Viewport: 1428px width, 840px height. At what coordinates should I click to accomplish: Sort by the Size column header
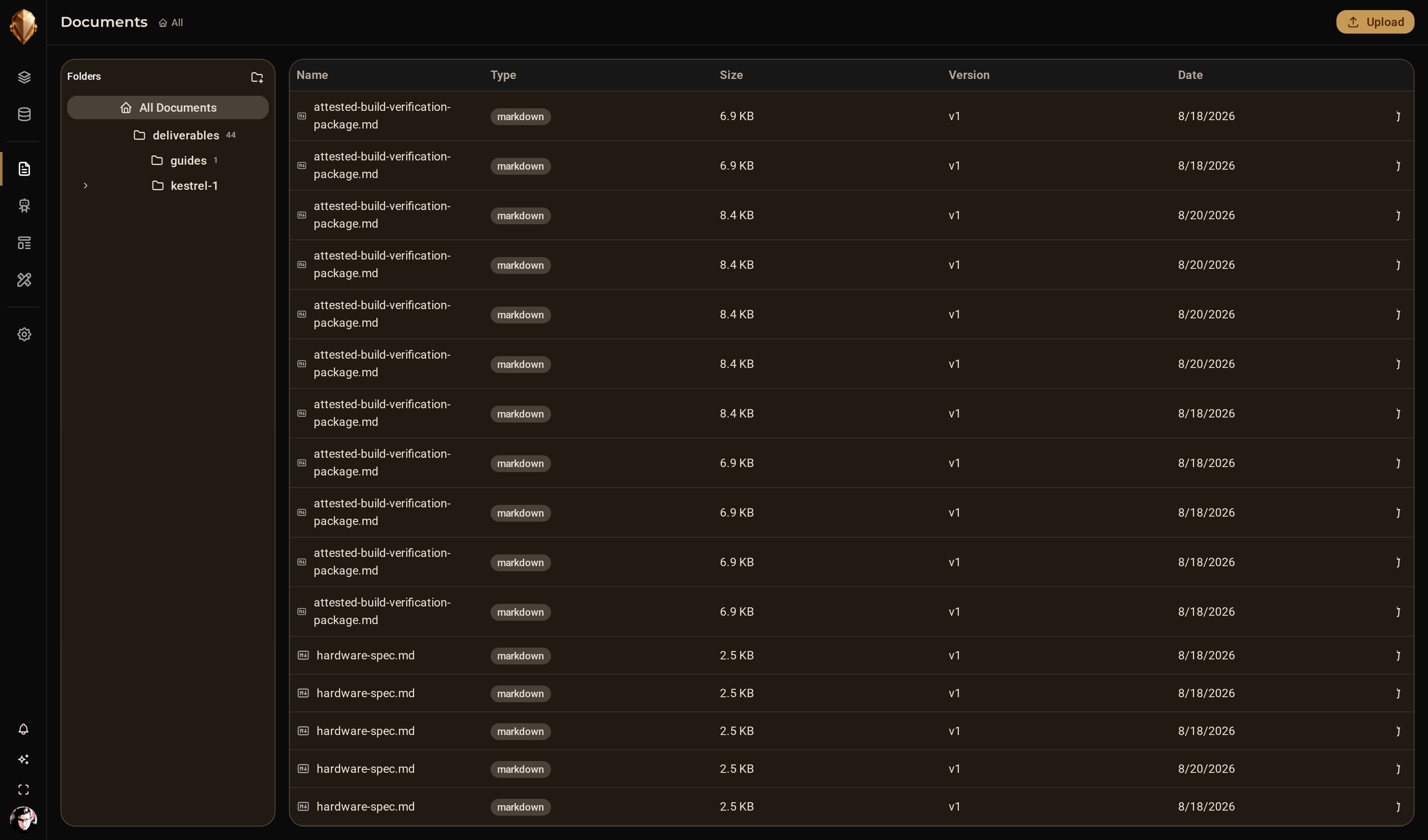pos(731,75)
